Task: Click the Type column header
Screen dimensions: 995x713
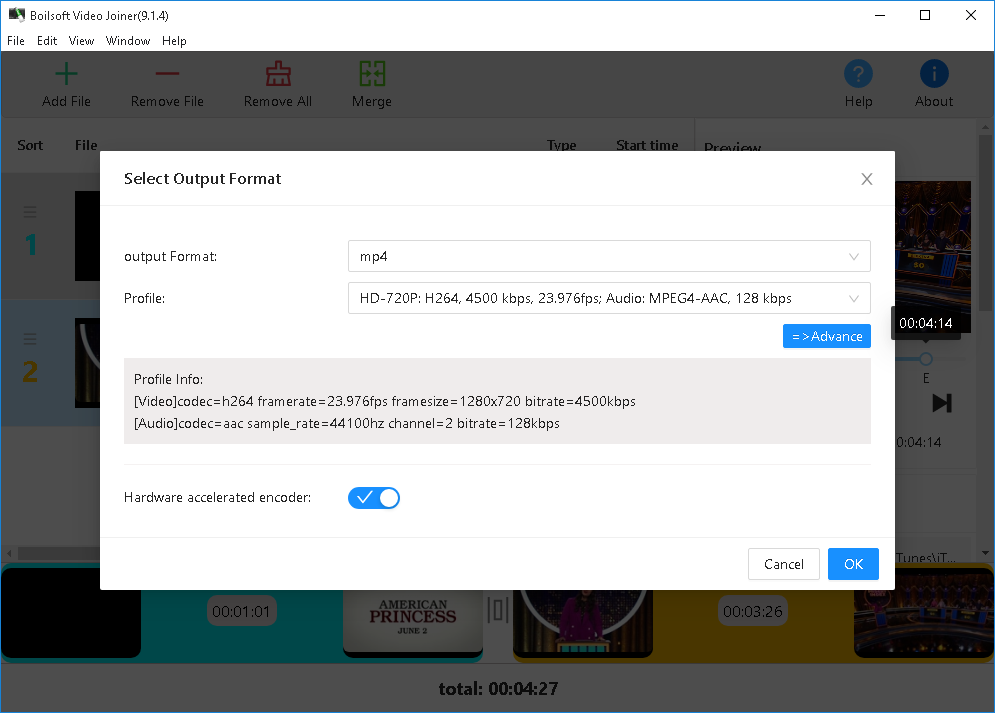Action: (562, 145)
